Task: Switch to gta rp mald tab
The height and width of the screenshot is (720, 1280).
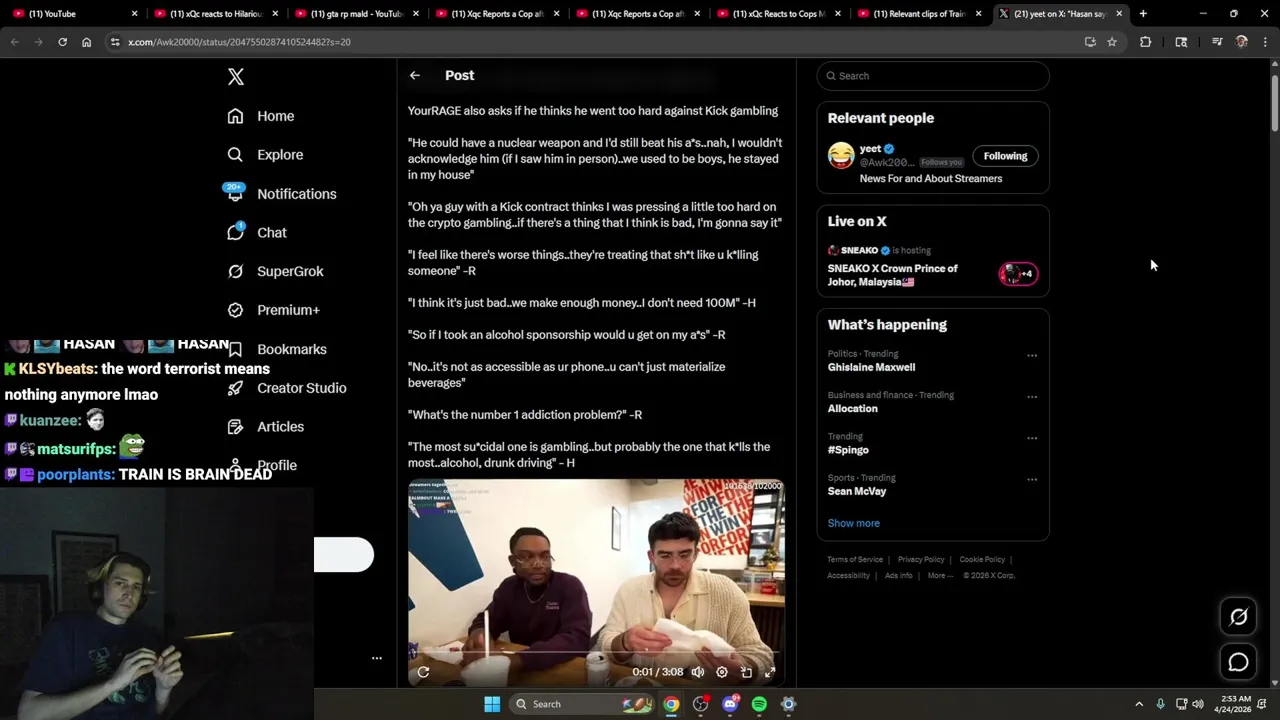Action: (x=355, y=14)
